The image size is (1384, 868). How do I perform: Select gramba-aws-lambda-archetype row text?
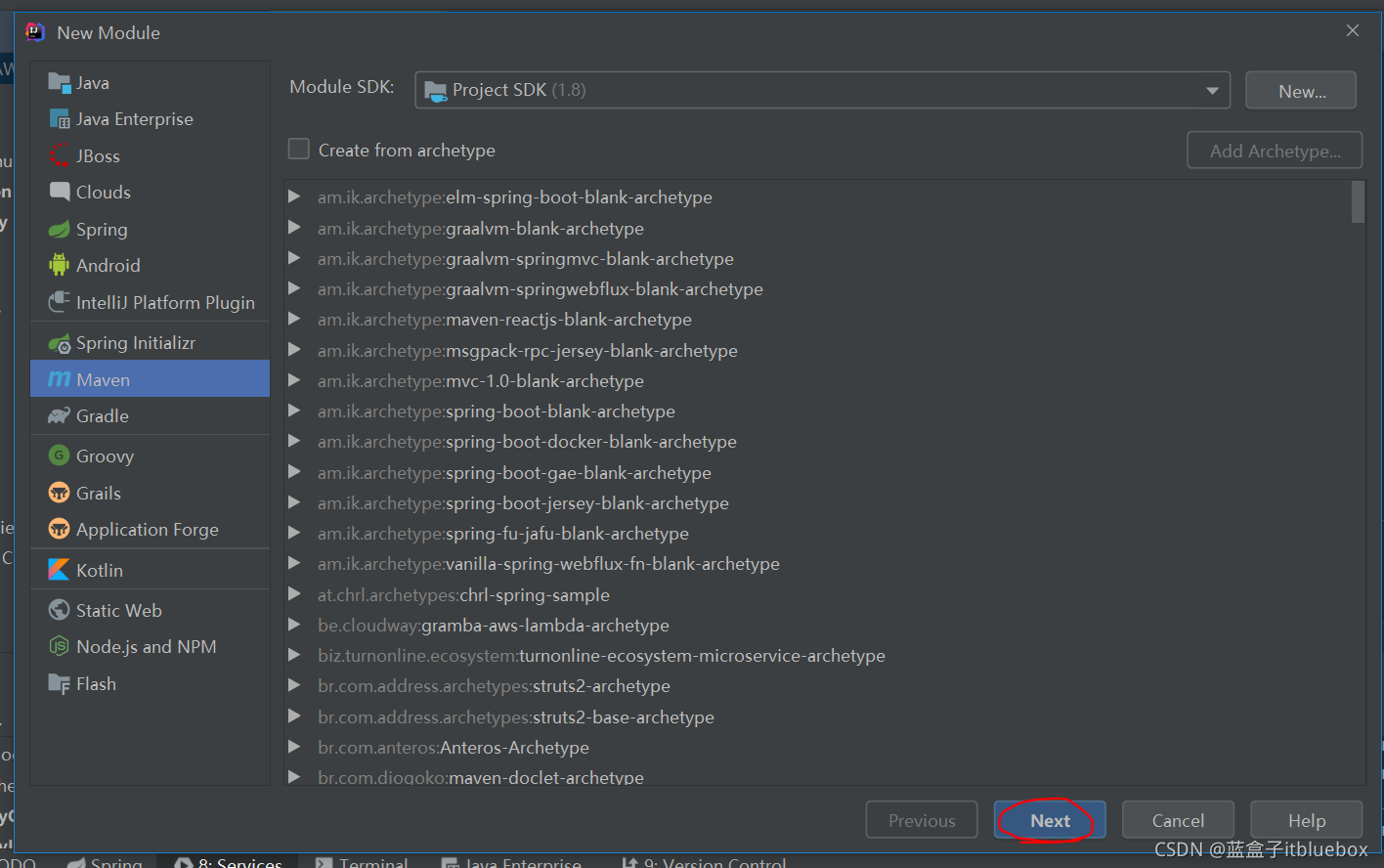click(x=494, y=625)
